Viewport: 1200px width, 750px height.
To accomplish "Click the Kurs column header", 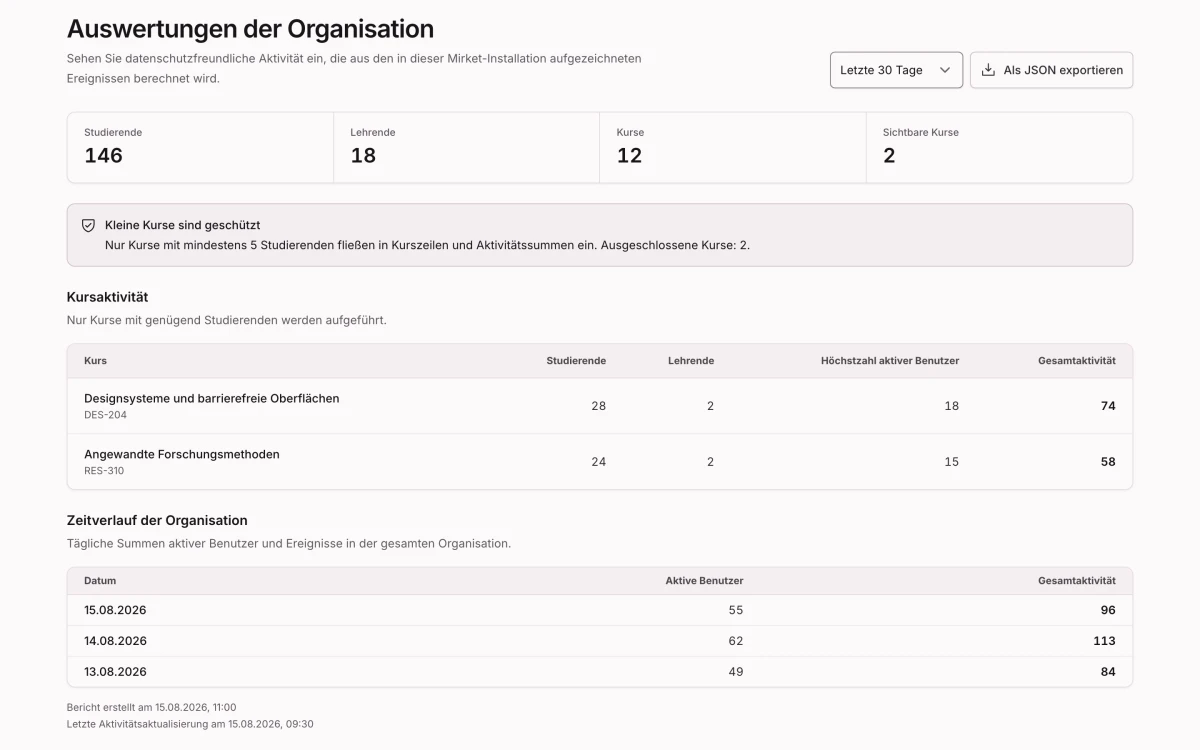I will [95, 361].
